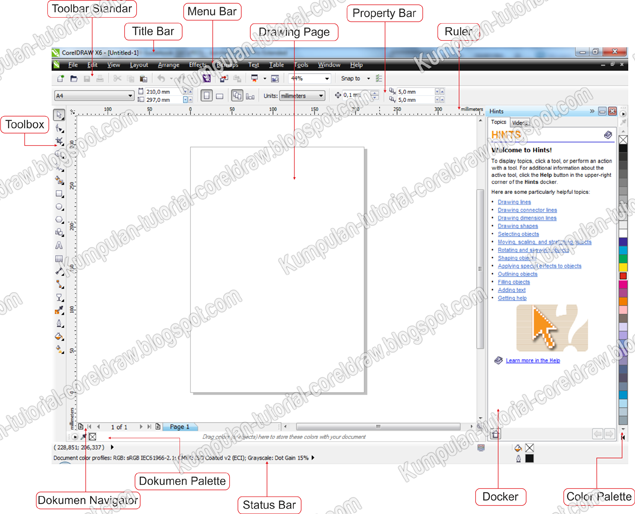The image size is (635, 514).
Task: Select the Page 1 tab
Action: 180,427
